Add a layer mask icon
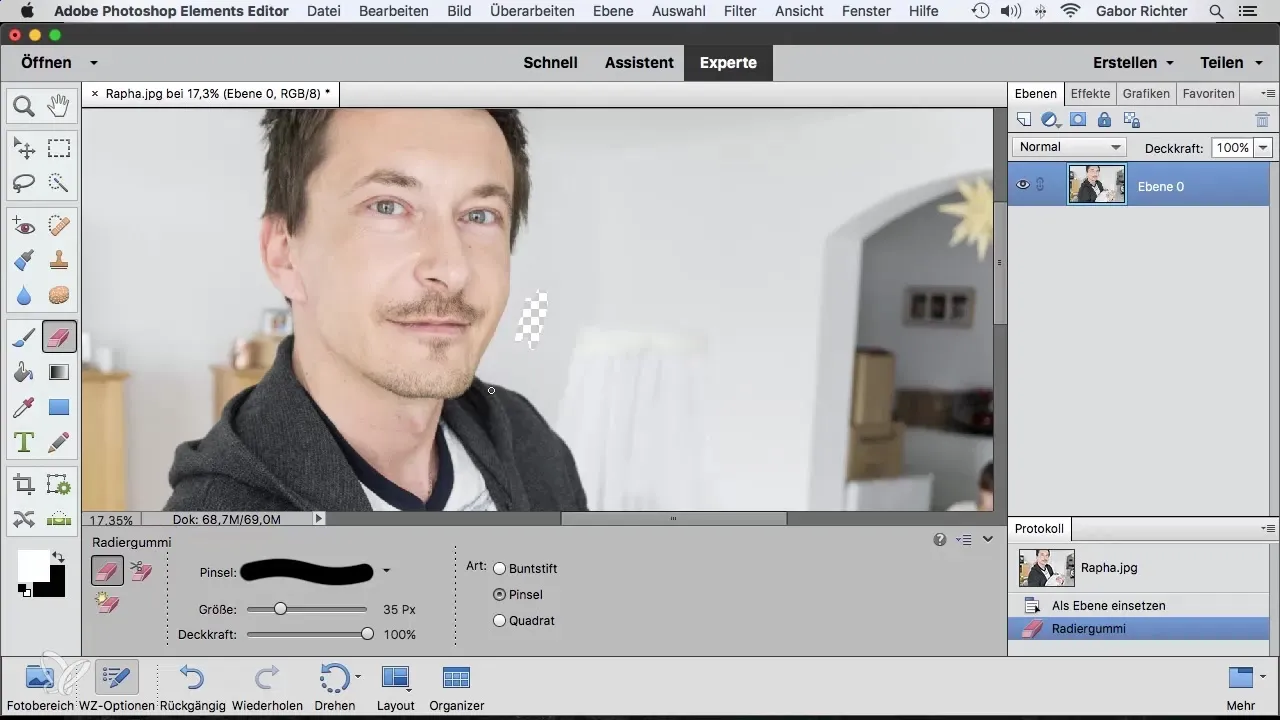The image size is (1280, 720). (1078, 119)
